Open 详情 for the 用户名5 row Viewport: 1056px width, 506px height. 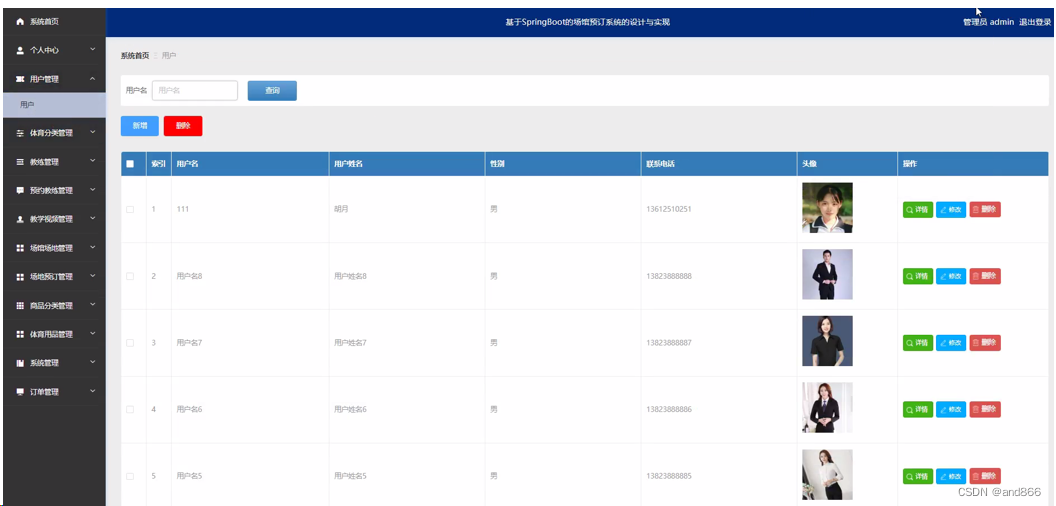click(x=917, y=476)
